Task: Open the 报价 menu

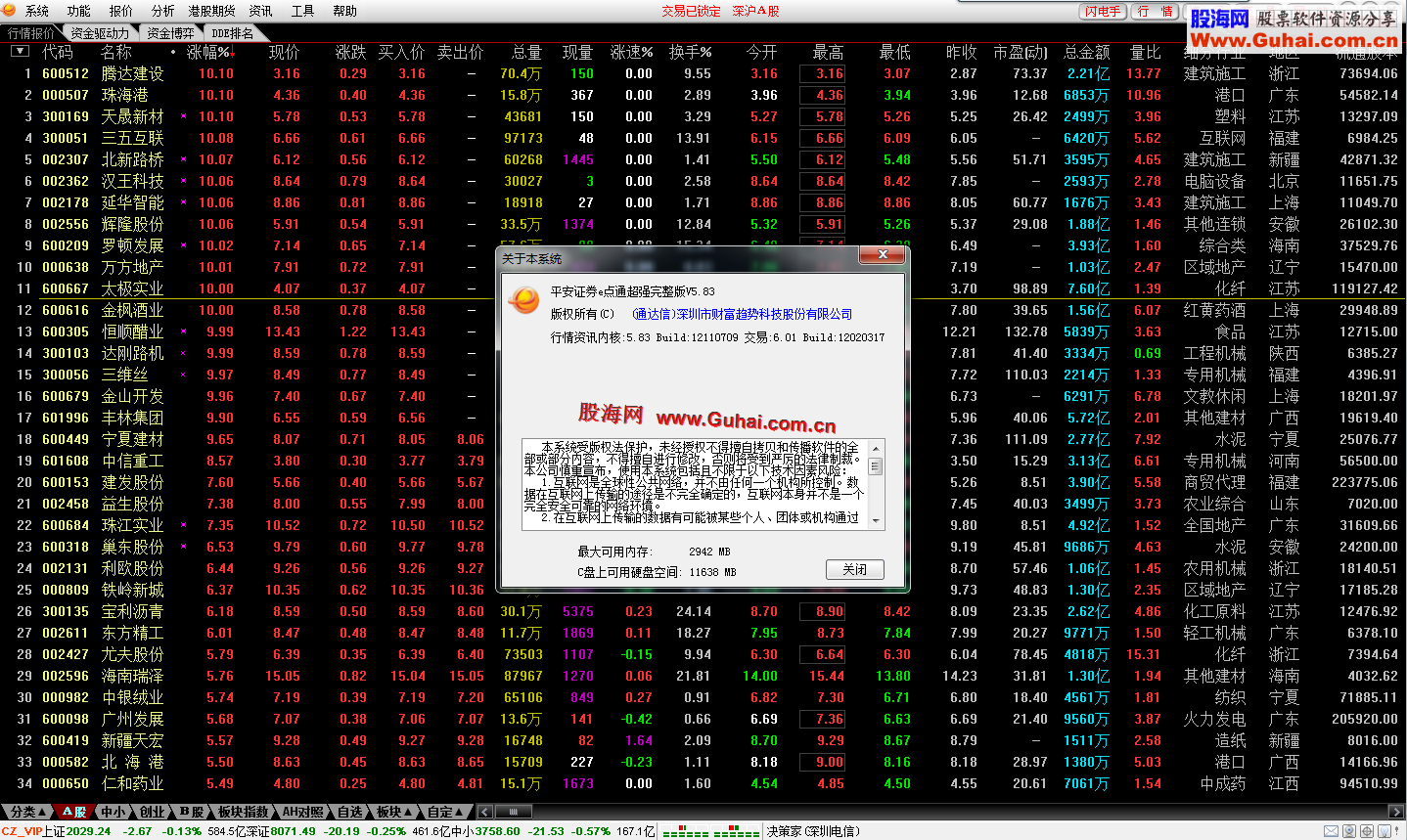Action: tap(121, 11)
